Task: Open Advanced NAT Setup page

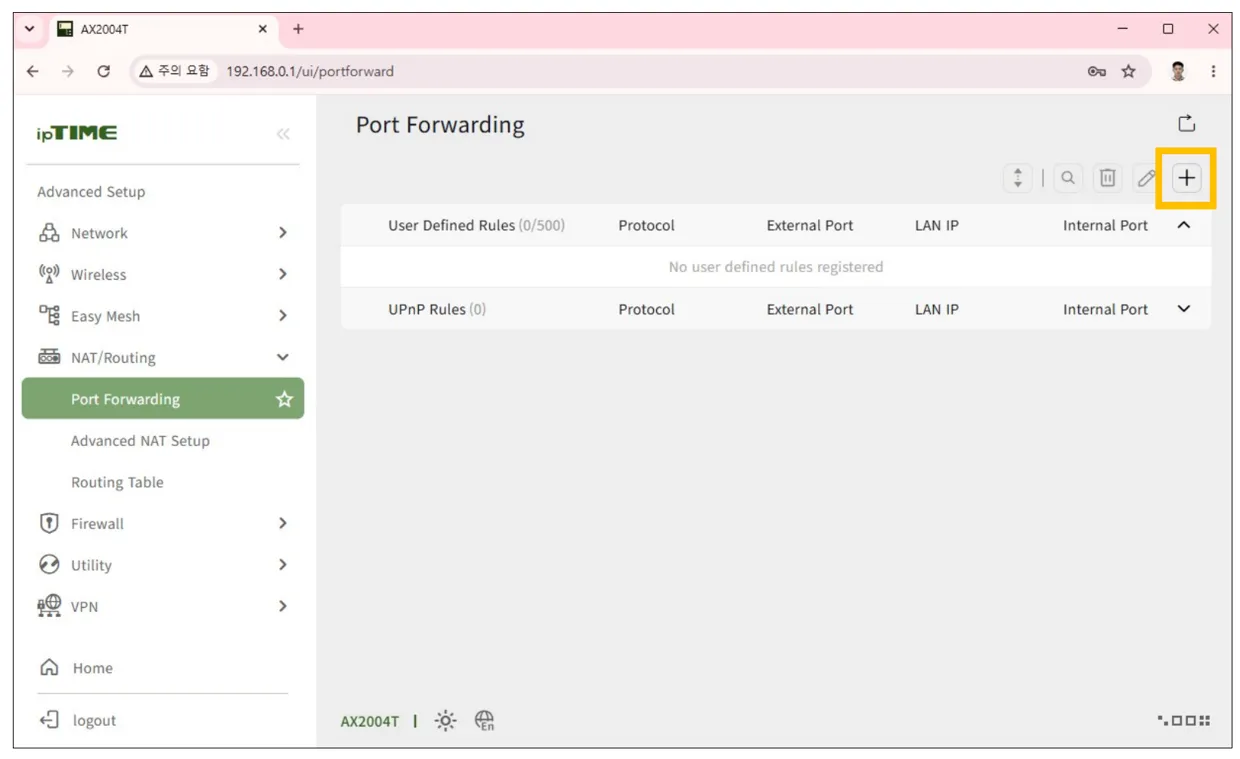Action: tap(140, 441)
